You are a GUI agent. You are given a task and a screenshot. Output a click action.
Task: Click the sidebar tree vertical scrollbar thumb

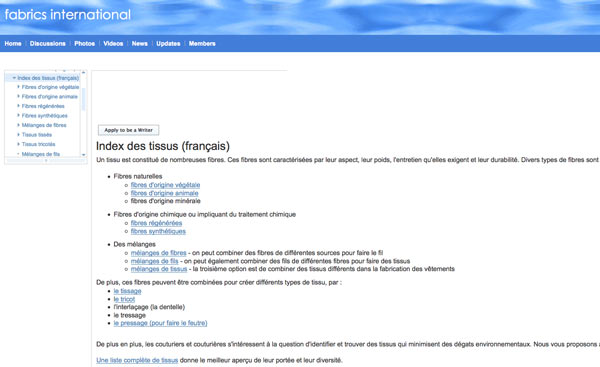pyautogui.click(x=83, y=99)
